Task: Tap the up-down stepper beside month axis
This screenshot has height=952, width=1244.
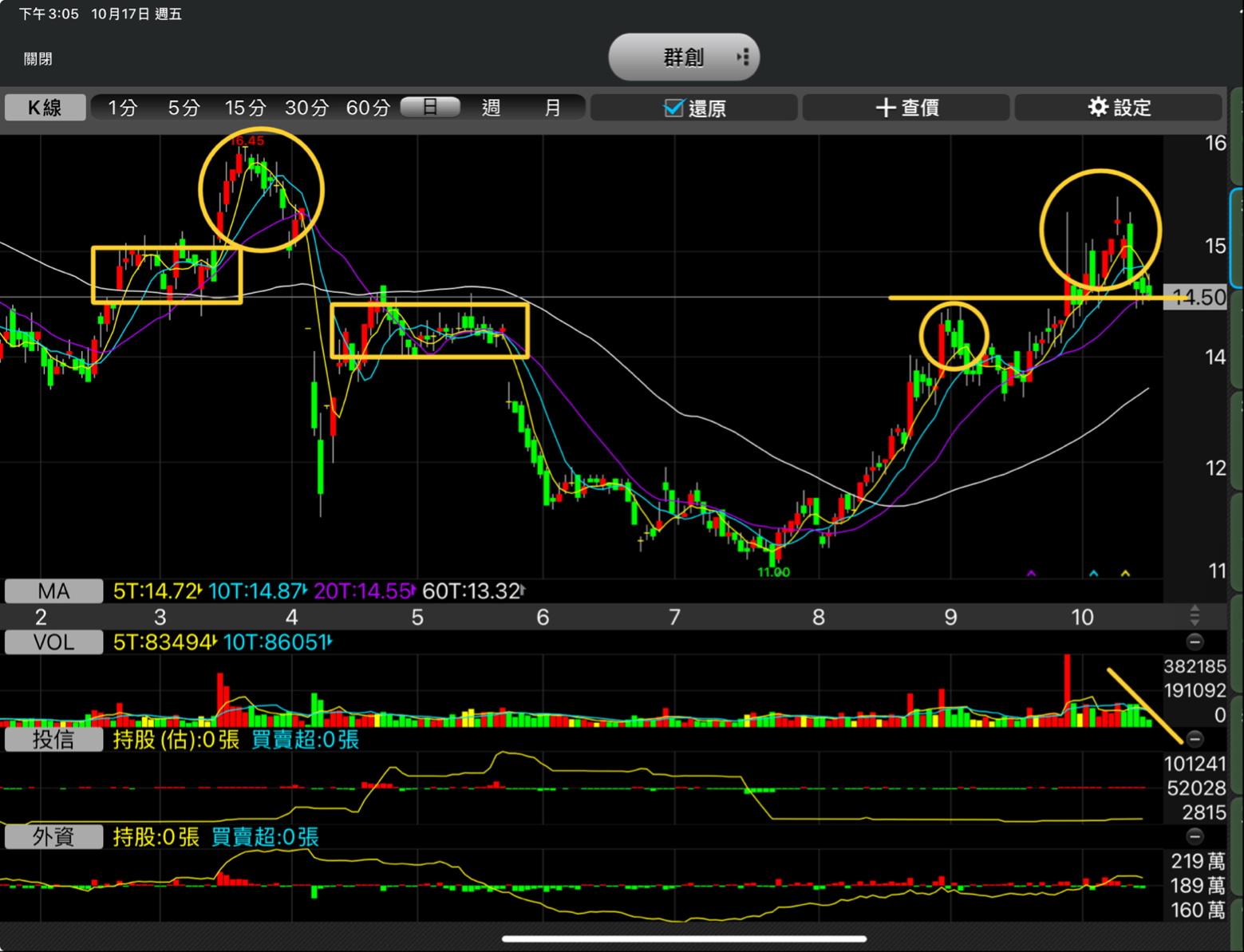Action: click(1195, 615)
